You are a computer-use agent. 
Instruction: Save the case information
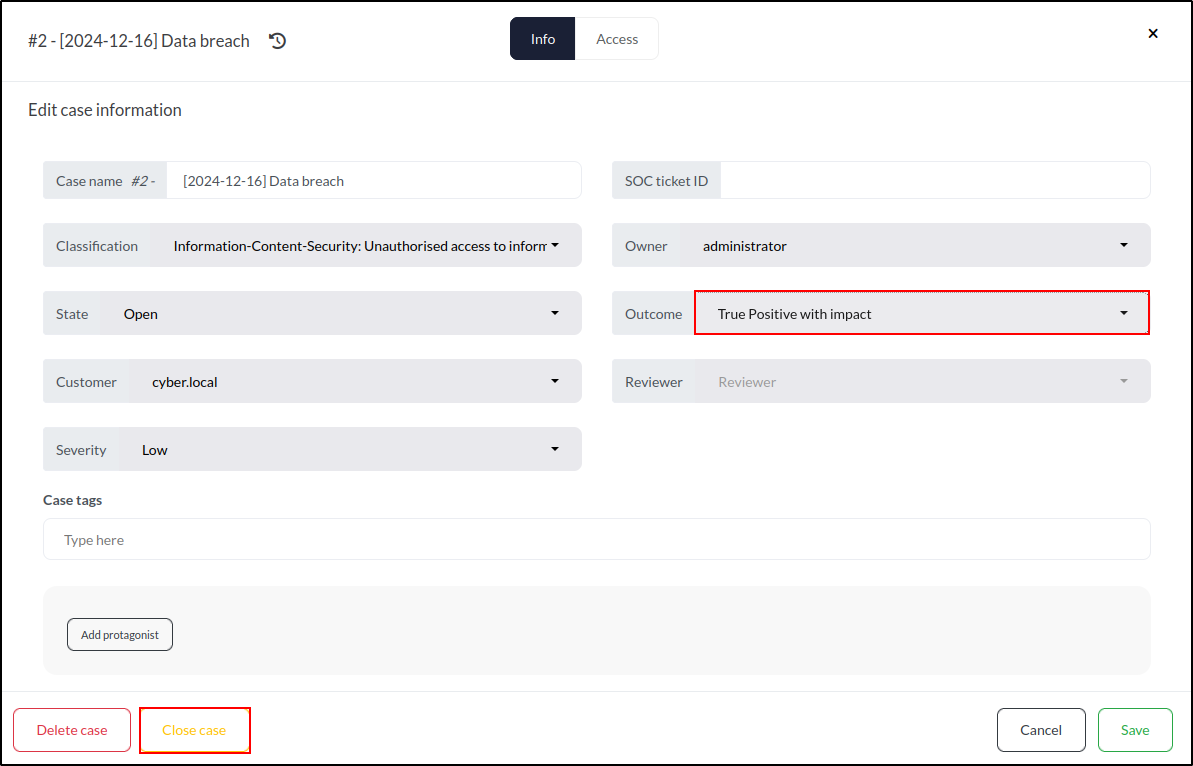click(x=1134, y=729)
